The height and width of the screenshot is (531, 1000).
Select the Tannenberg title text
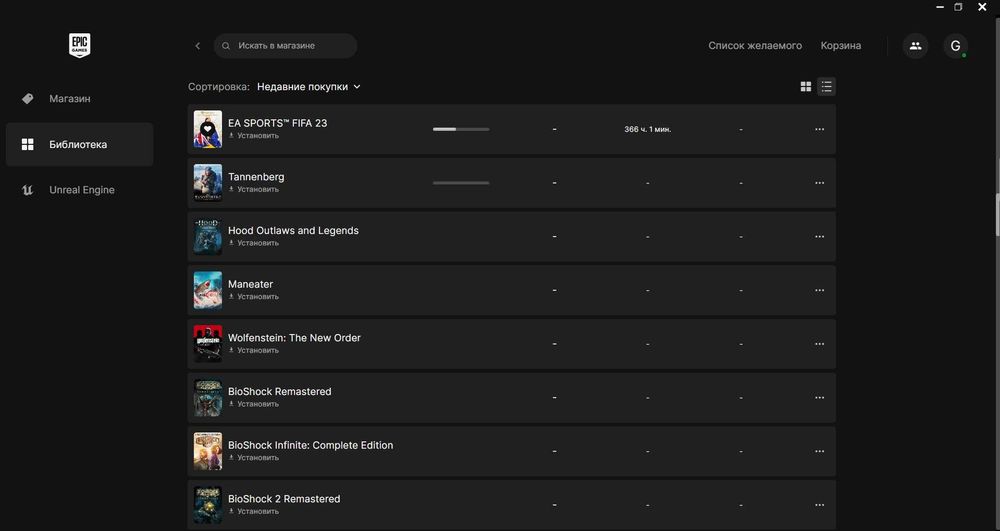[x=256, y=177]
